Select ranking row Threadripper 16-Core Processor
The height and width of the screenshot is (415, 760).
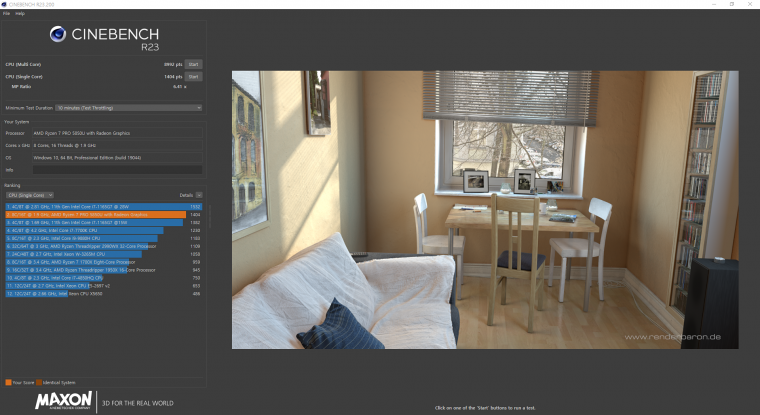coord(103,270)
